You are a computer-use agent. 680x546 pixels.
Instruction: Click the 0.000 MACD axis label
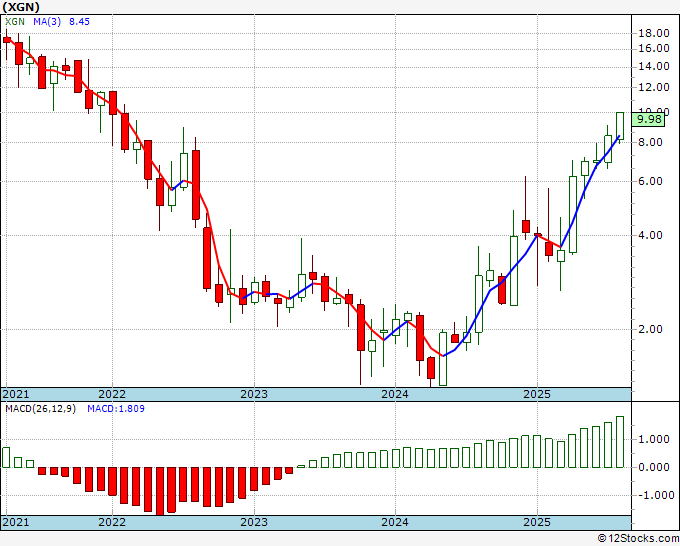coord(654,468)
